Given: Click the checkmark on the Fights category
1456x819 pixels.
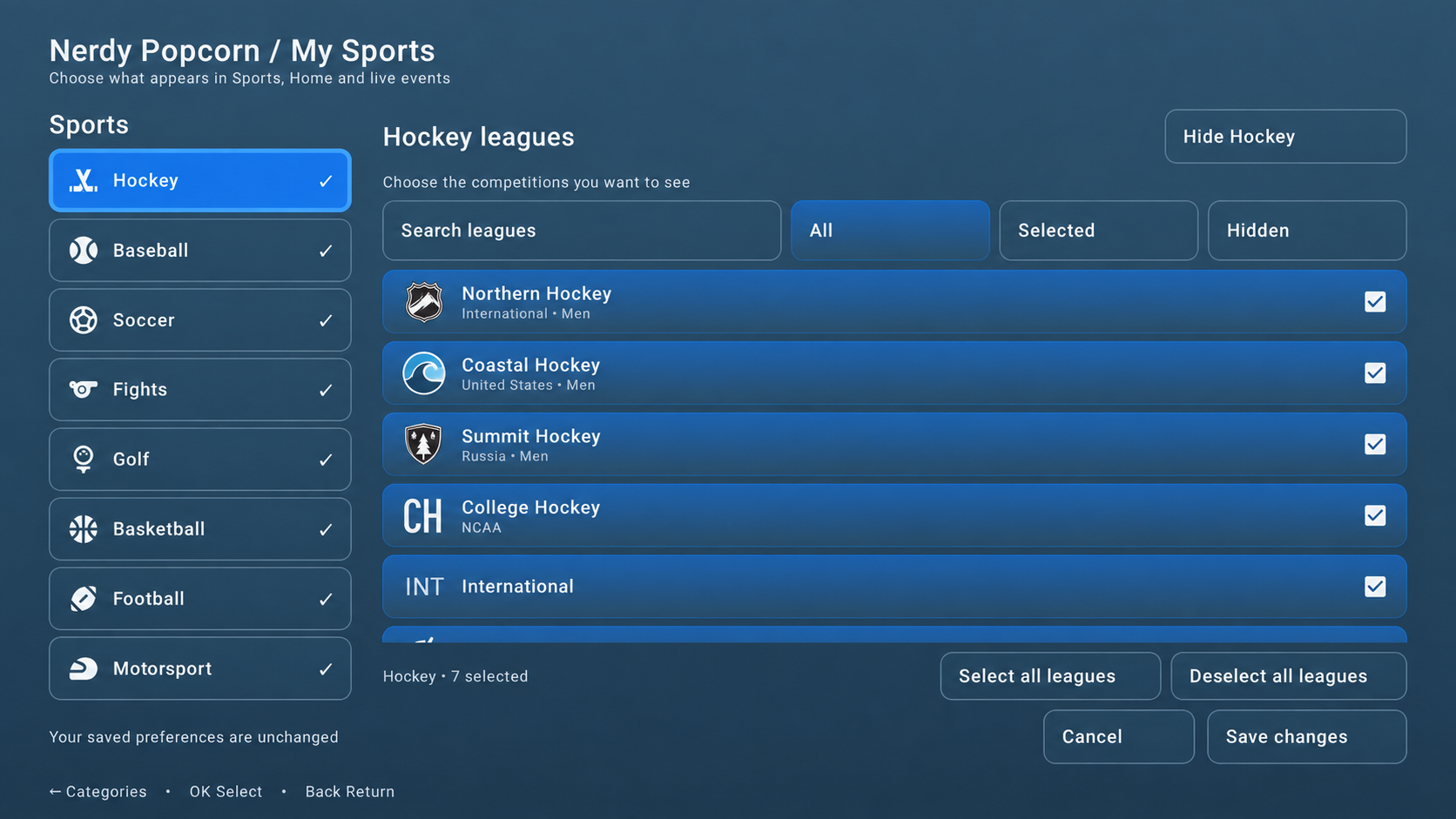Looking at the screenshot, I should click(x=326, y=390).
